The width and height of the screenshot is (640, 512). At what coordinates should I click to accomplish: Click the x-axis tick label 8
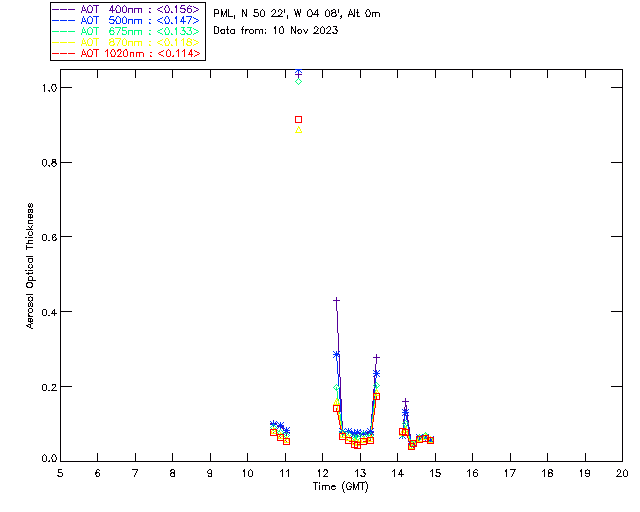click(173, 473)
